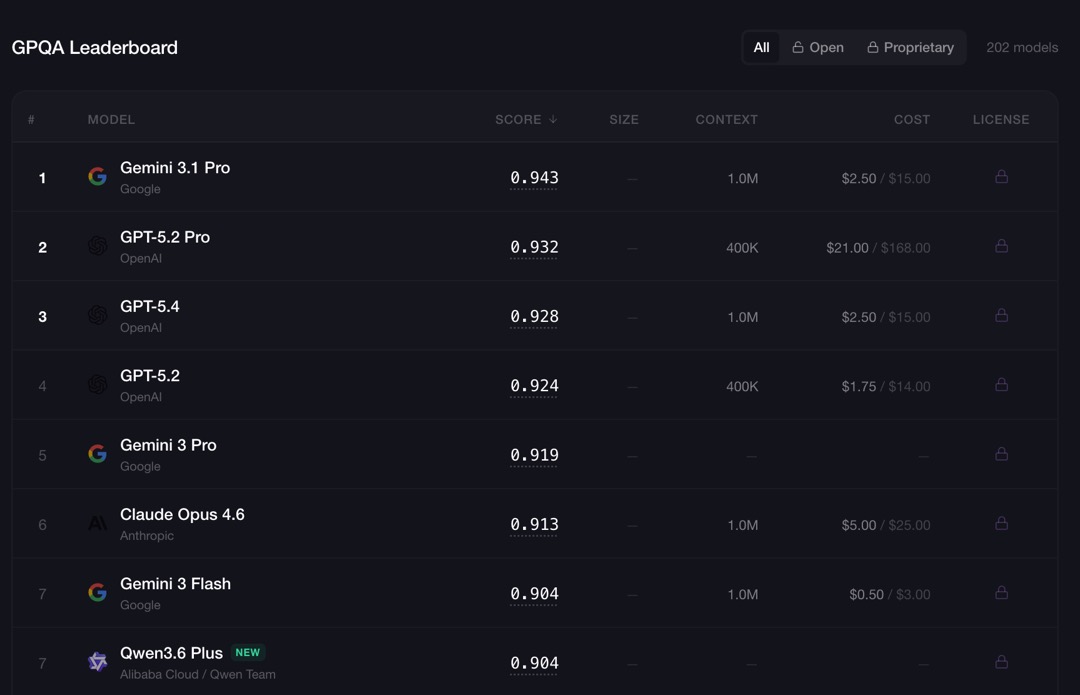Click the license lock icon for Claude Opus 4.6
Screen dimensions: 1080x695
(1001, 523)
